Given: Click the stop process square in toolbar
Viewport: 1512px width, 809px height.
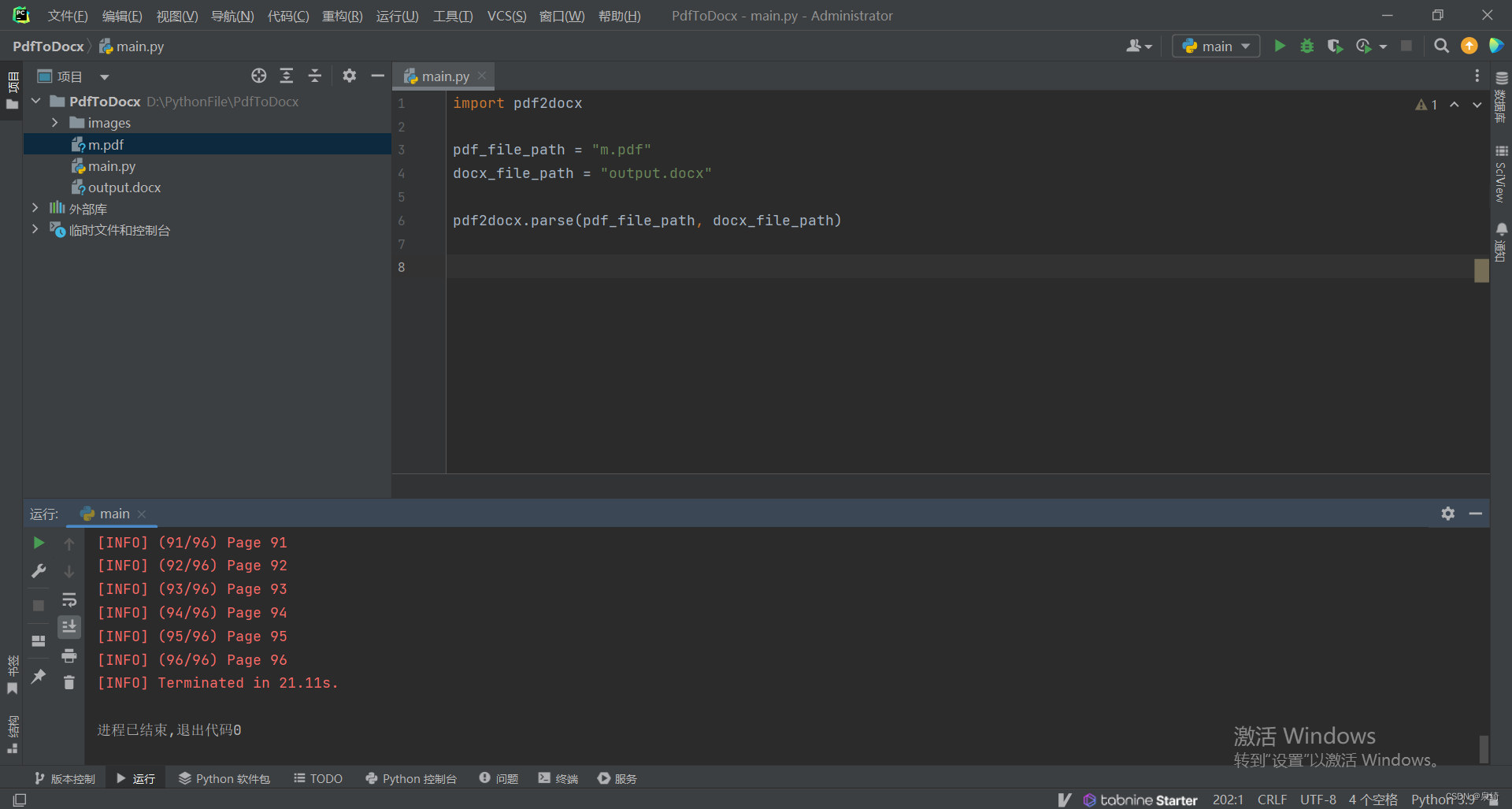Looking at the screenshot, I should point(1406,46).
